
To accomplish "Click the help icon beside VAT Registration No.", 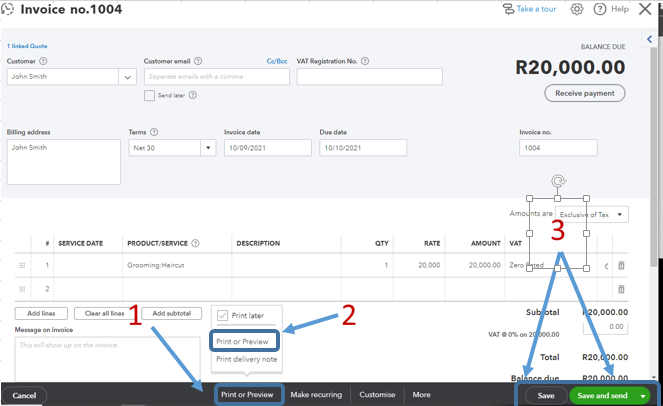I will coord(365,61).
